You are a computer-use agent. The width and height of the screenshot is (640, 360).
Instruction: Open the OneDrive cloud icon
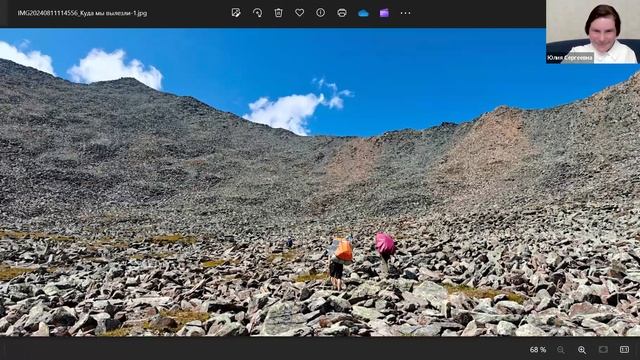click(363, 13)
